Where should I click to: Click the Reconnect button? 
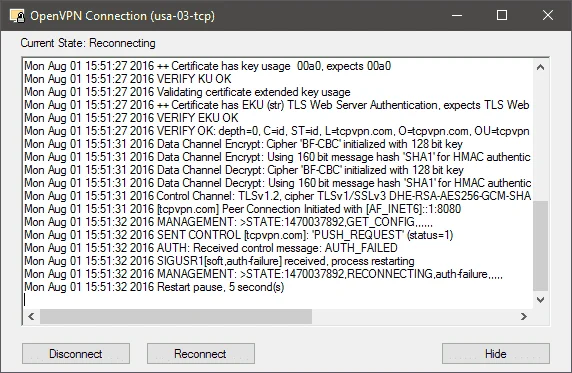[201, 353]
